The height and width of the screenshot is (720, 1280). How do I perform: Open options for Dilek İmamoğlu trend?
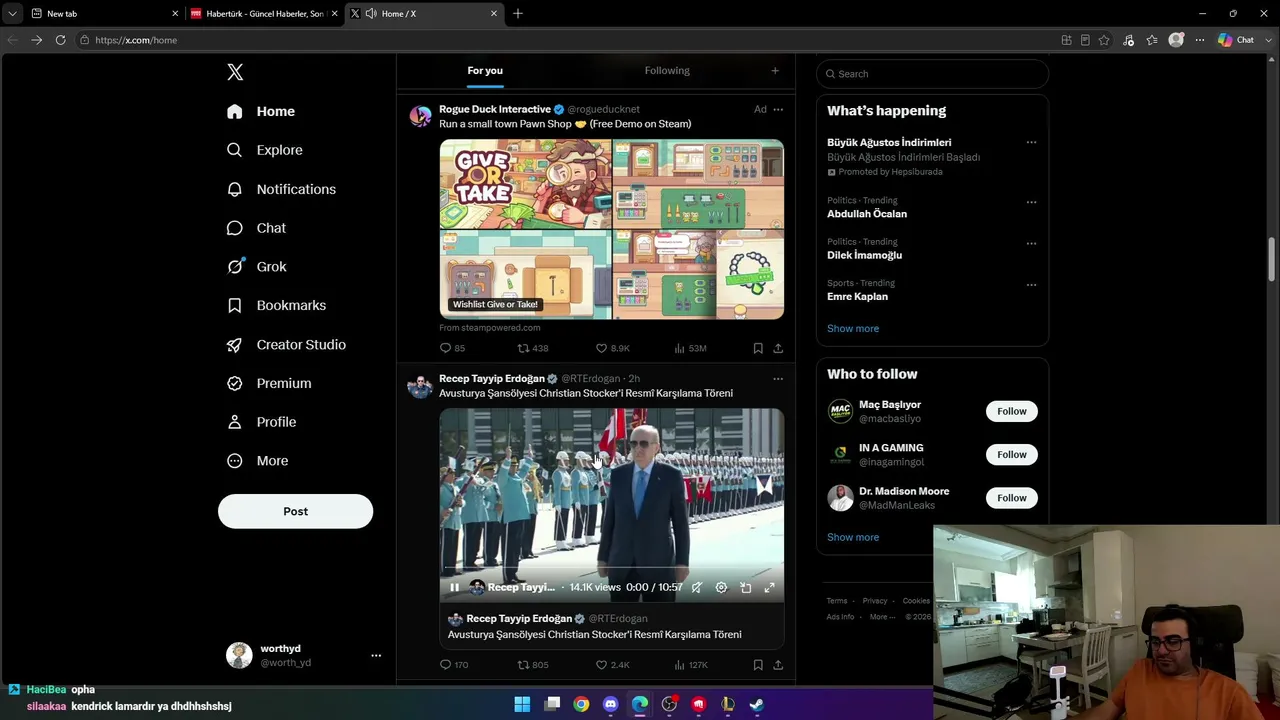point(1031,243)
